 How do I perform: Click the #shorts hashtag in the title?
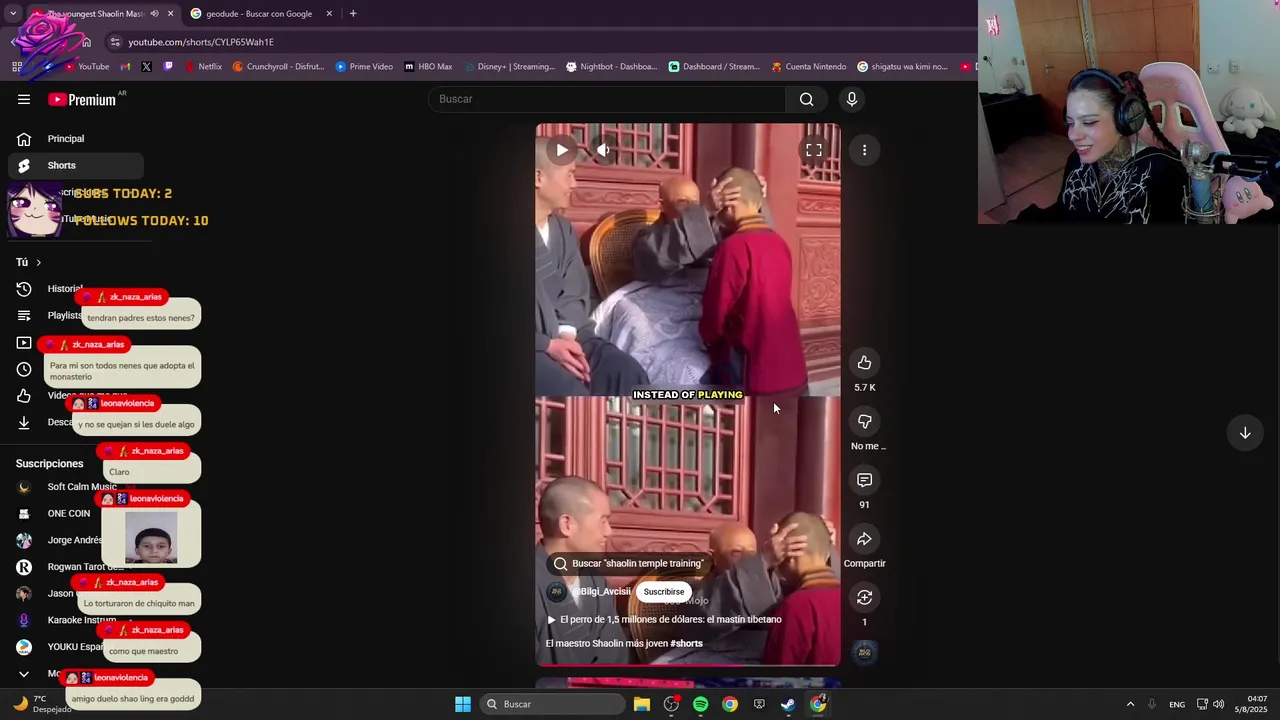tap(686, 643)
